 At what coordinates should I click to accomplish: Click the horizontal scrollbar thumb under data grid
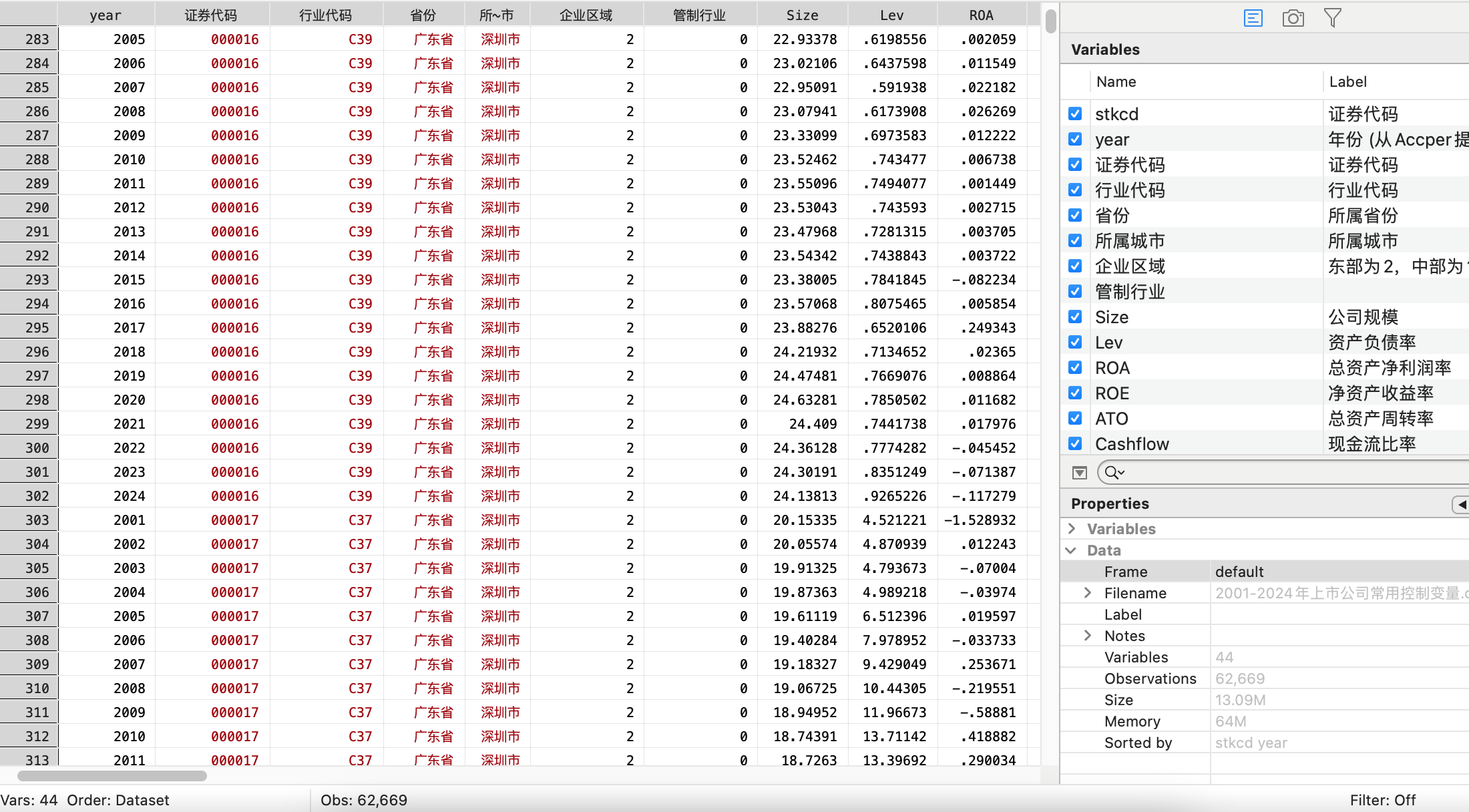[x=112, y=776]
